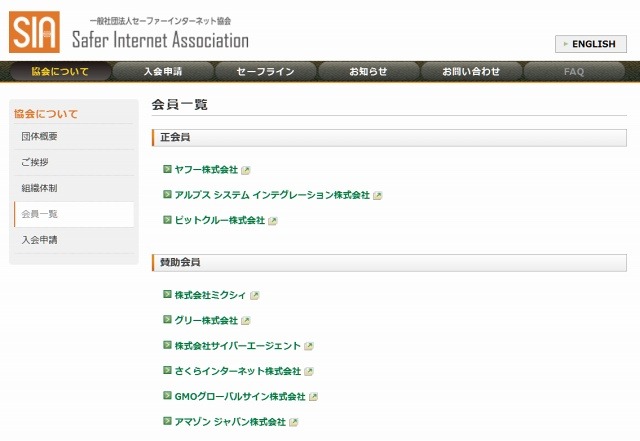The height and width of the screenshot is (441, 640).
Task: Open the 入会申請 navigation tab
Action: click(163, 71)
